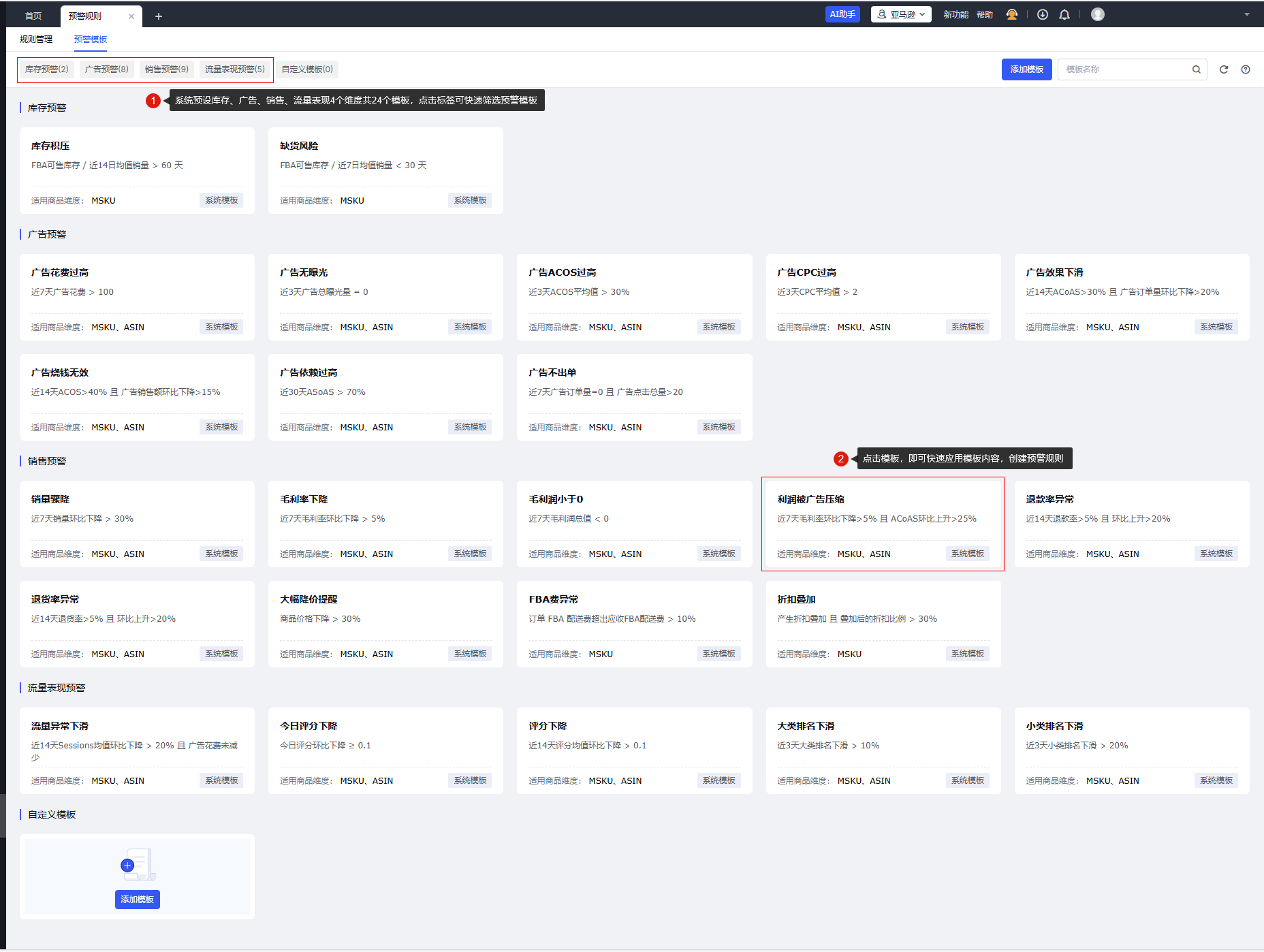Expand the 亚马逊 platform dropdown

[901, 14]
